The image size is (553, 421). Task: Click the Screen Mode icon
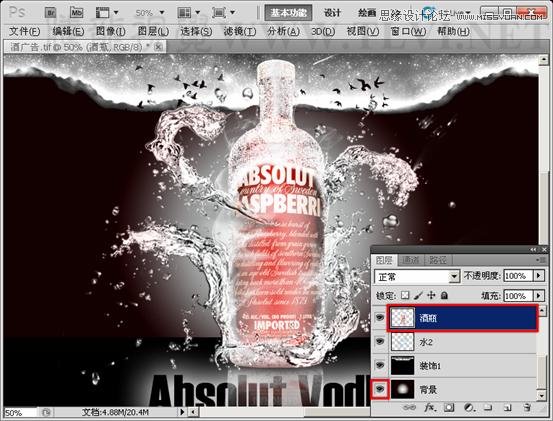219,13
